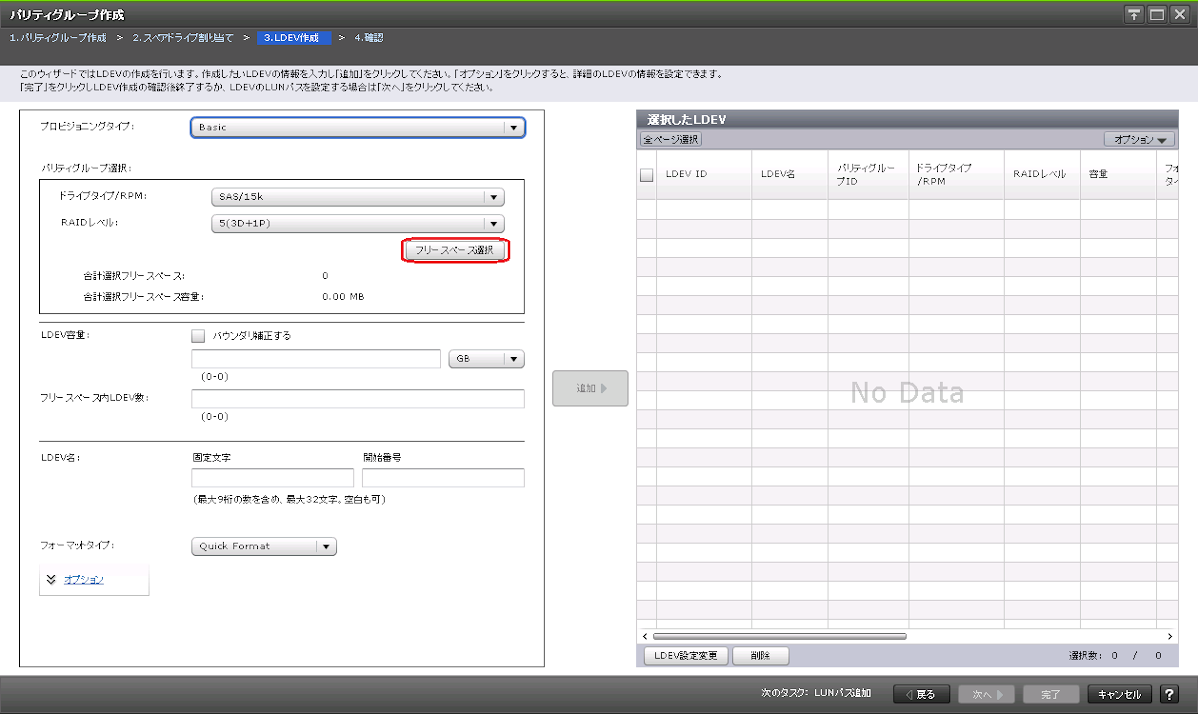Go to step 2 スペアドライブ割り当て
The height and width of the screenshot is (714, 1198).
[182, 38]
